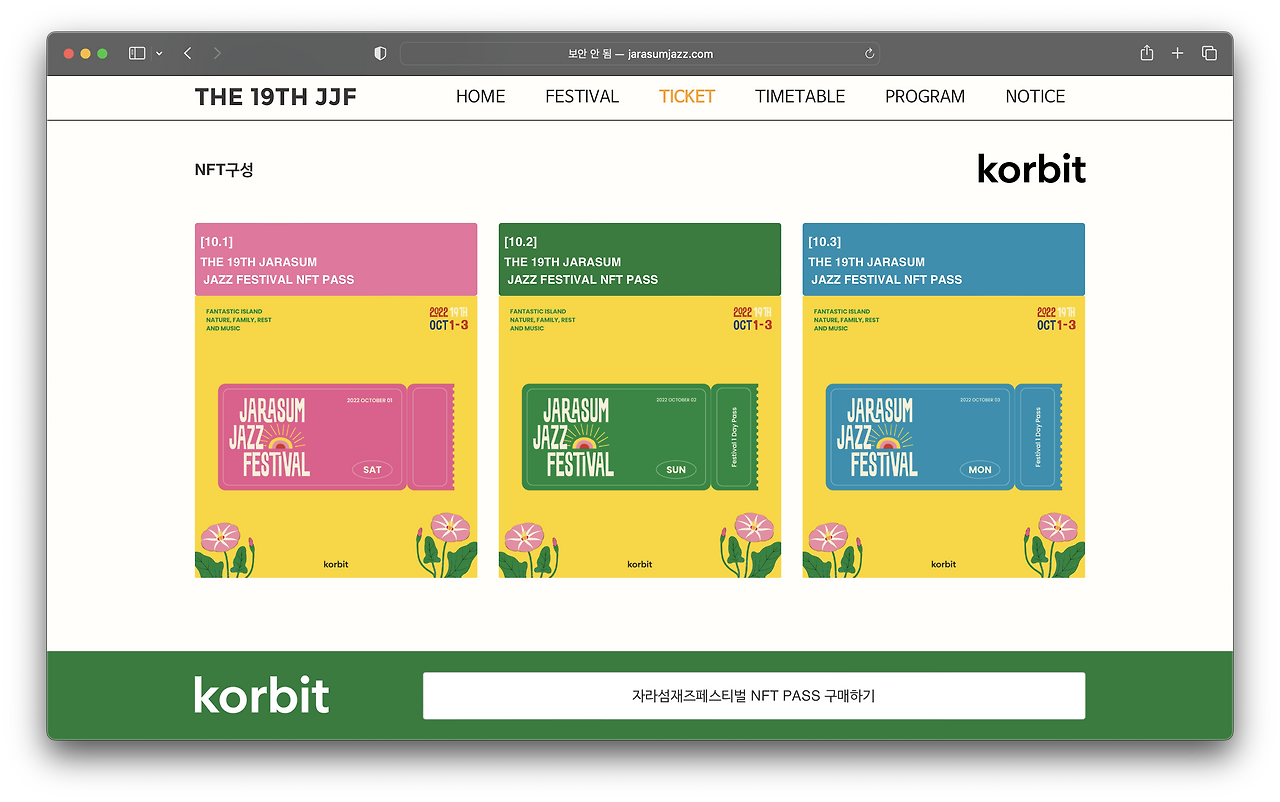Close the Safari window
Viewport: 1280px width, 802px height.
click(69, 54)
